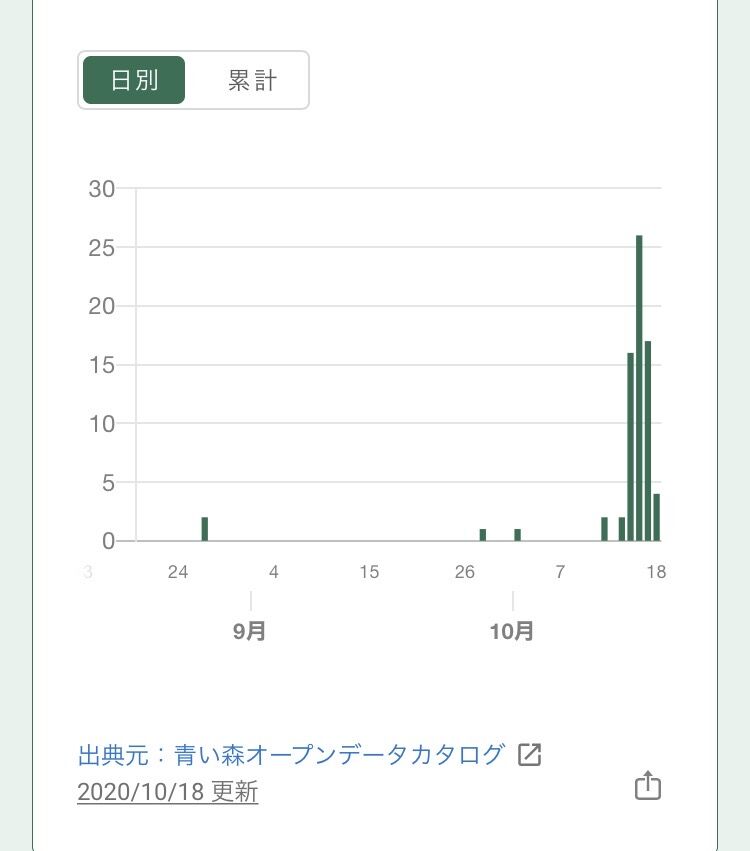Click the 9月 month axis label

(x=250, y=631)
